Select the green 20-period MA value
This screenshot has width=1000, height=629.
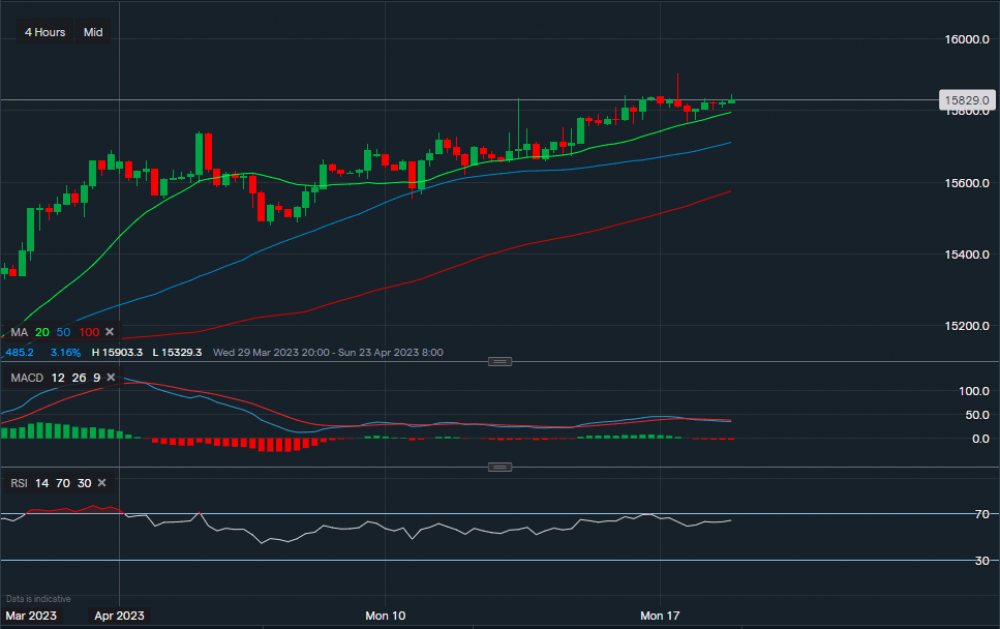click(x=42, y=332)
